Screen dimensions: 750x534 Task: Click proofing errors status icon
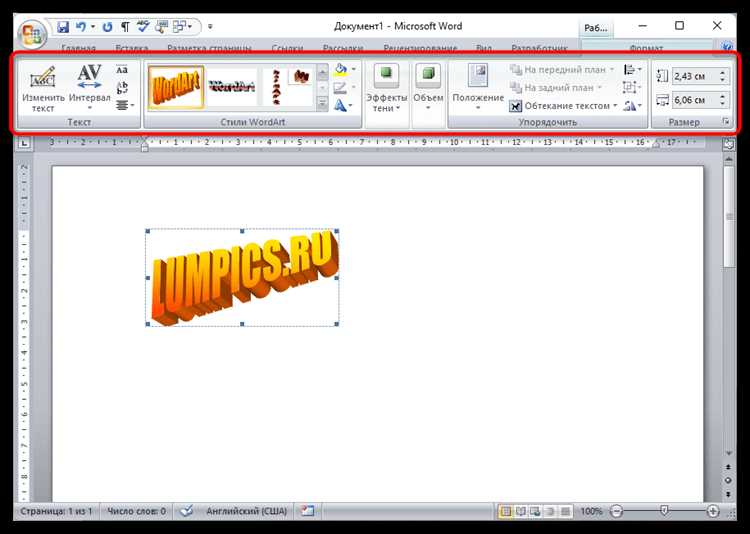tap(187, 511)
